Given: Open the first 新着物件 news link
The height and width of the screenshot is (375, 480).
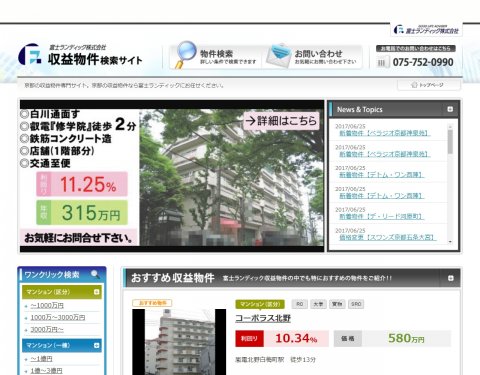Looking at the screenshot, I should point(385,133).
